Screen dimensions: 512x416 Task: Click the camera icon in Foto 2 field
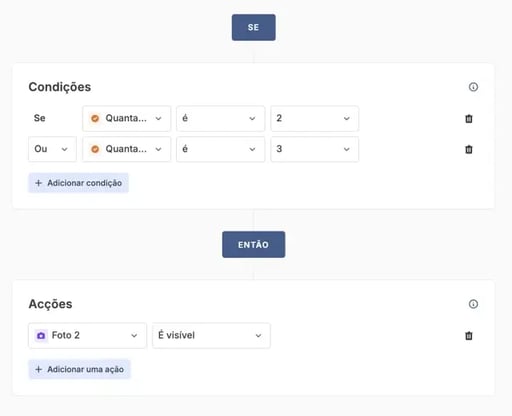pyautogui.click(x=41, y=335)
